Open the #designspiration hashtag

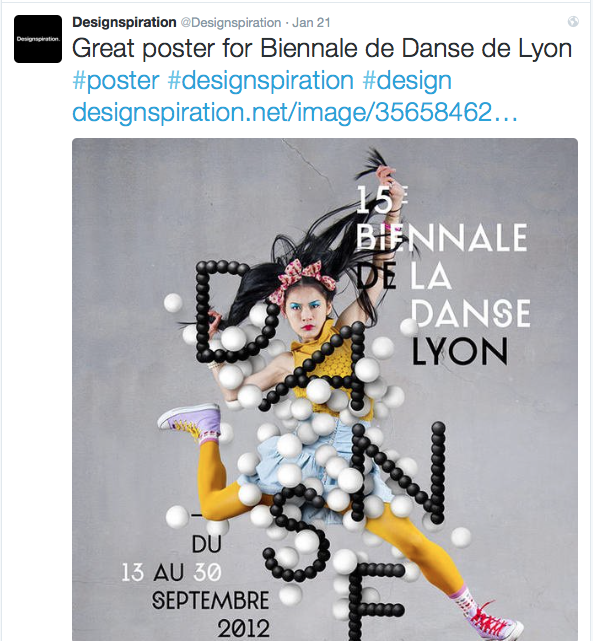click(x=261, y=81)
